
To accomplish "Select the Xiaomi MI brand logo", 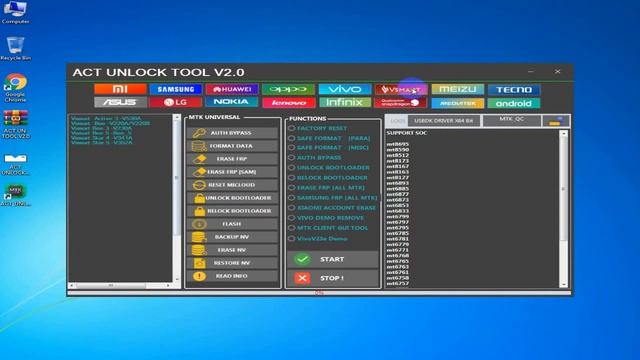I will tap(120, 89).
